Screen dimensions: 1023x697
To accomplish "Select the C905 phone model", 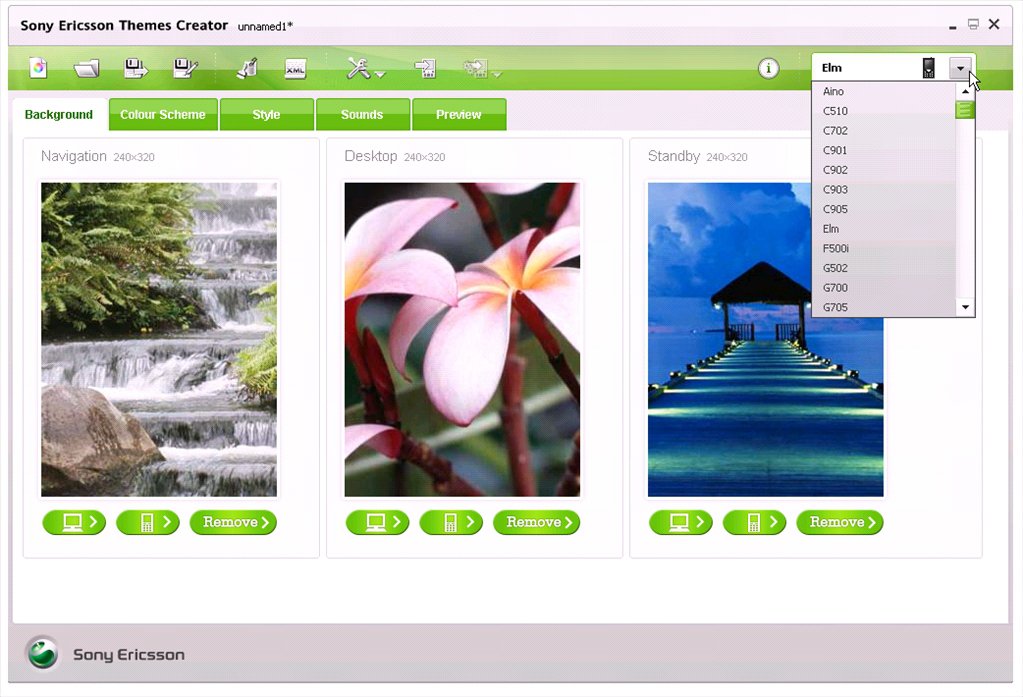I will pos(883,209).
